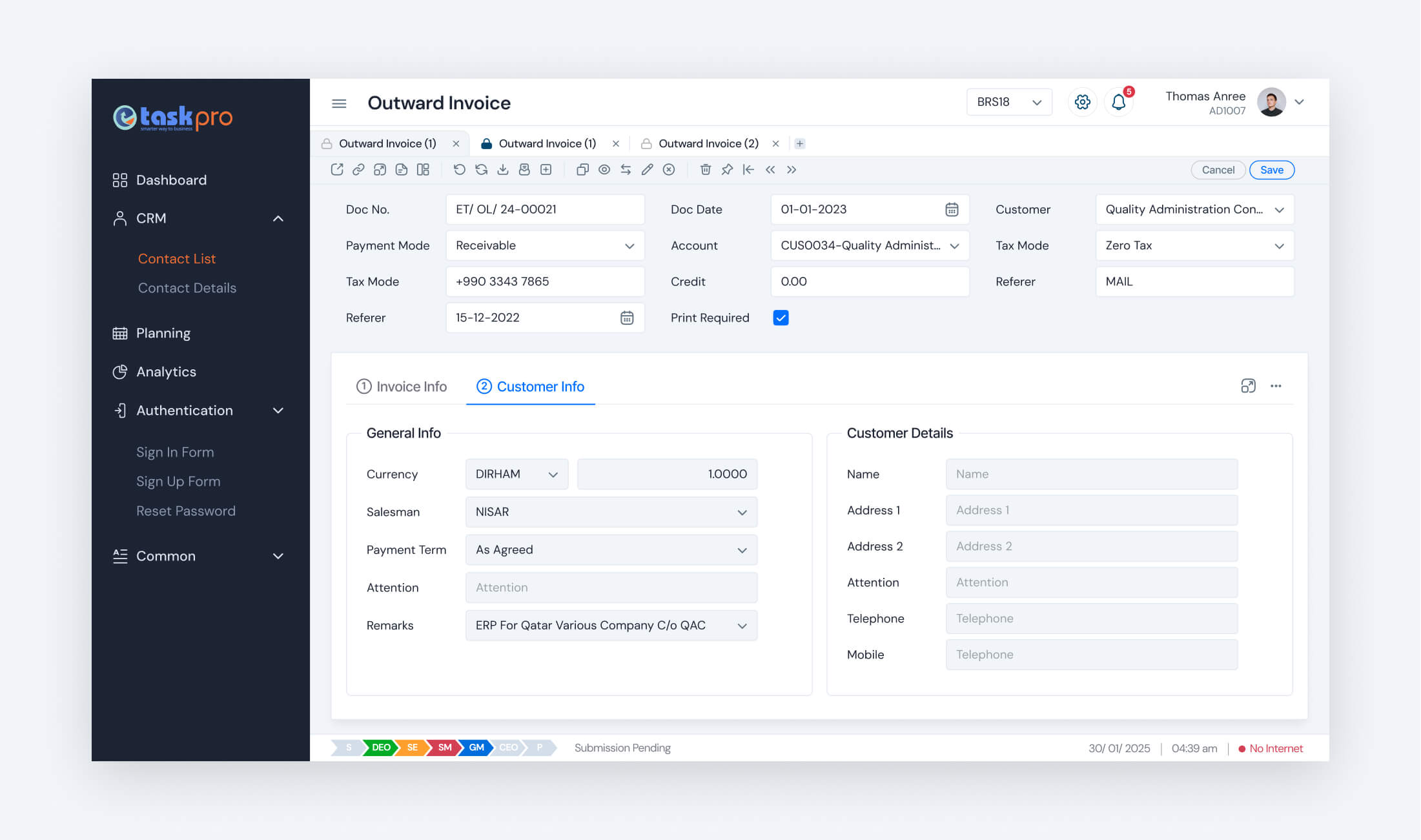Open the Outward Invoice (2) tab
Screen dimensions: 1421x840
(708, 143)
